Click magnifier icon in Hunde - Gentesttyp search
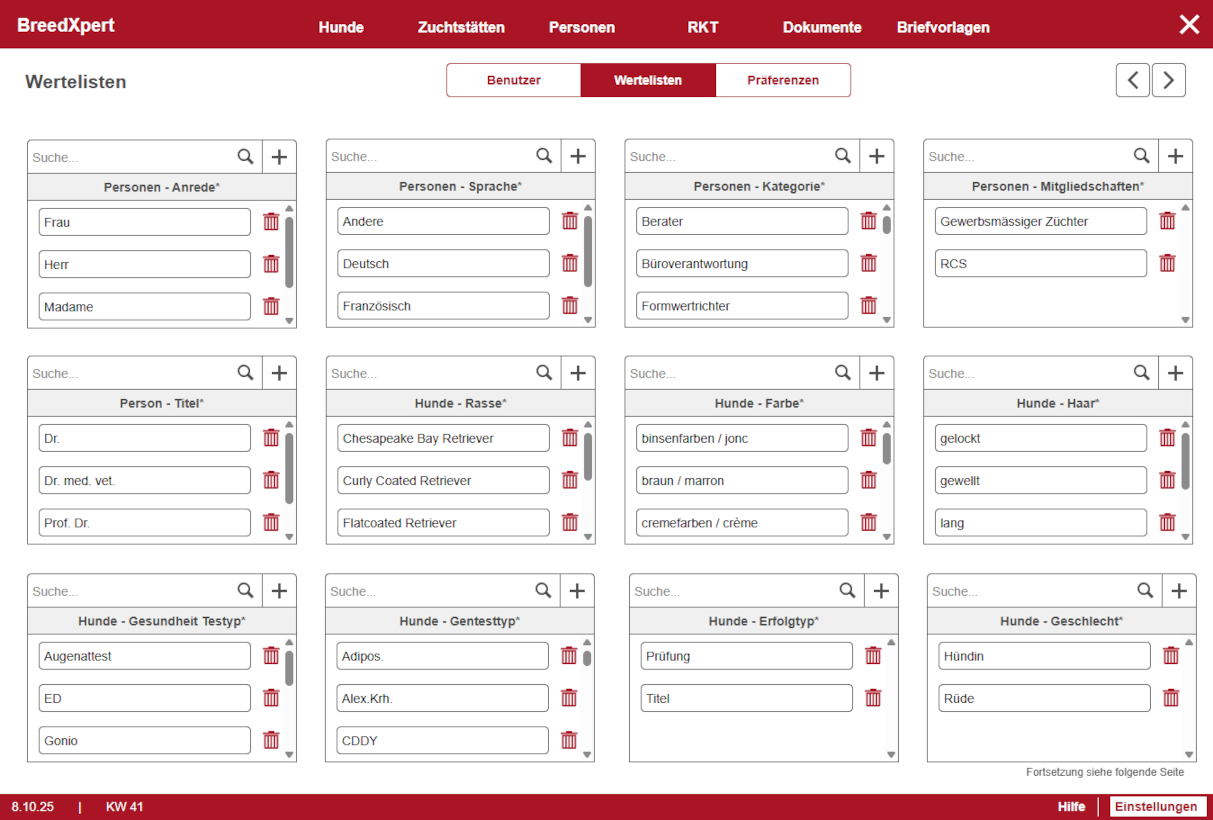 point(543,591)
